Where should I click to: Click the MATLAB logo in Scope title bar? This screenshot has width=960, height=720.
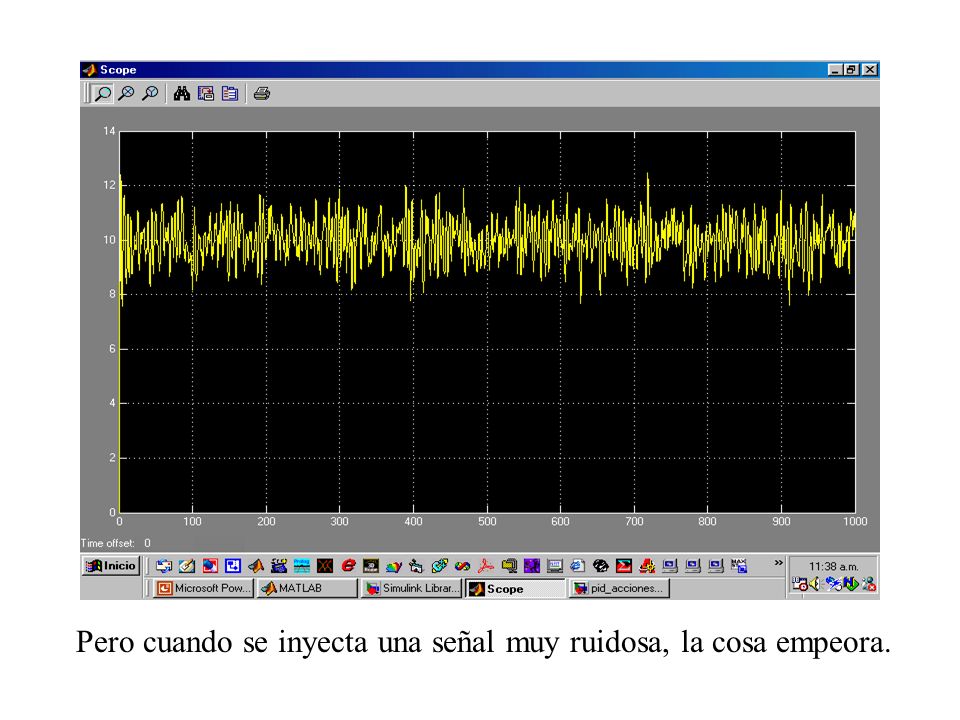coord(89,70)
